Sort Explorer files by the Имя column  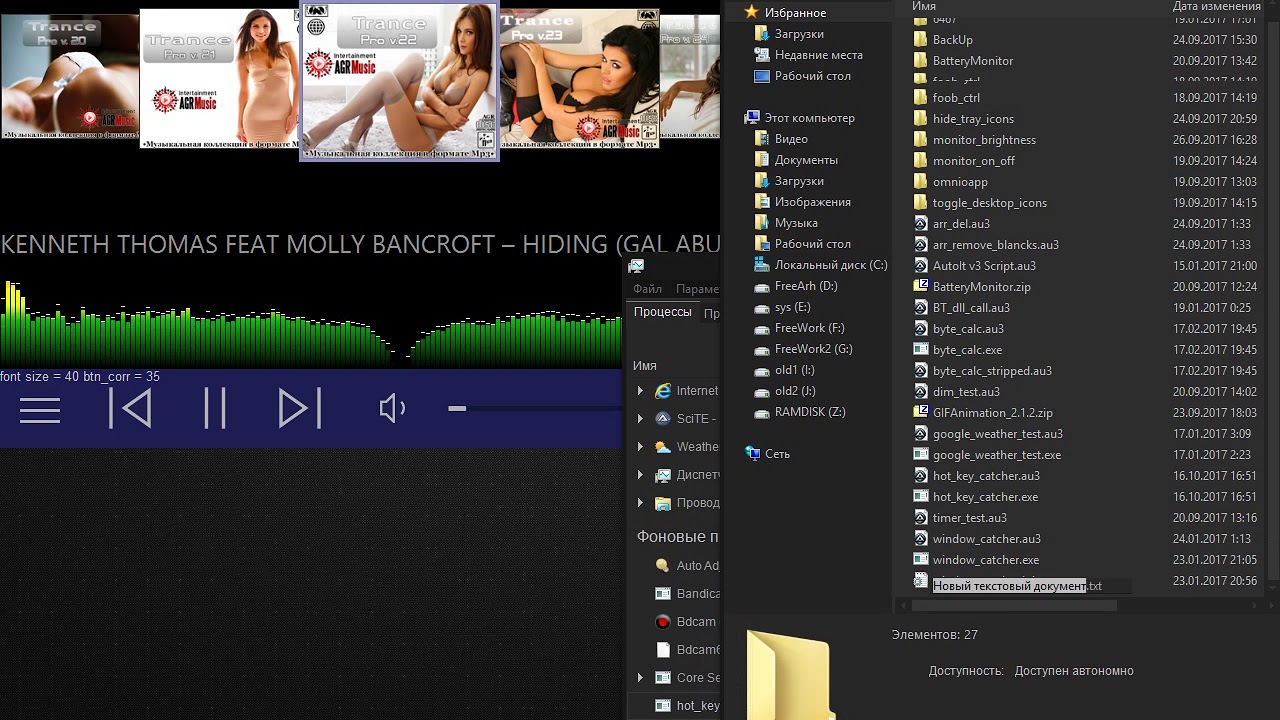point(924,7)
